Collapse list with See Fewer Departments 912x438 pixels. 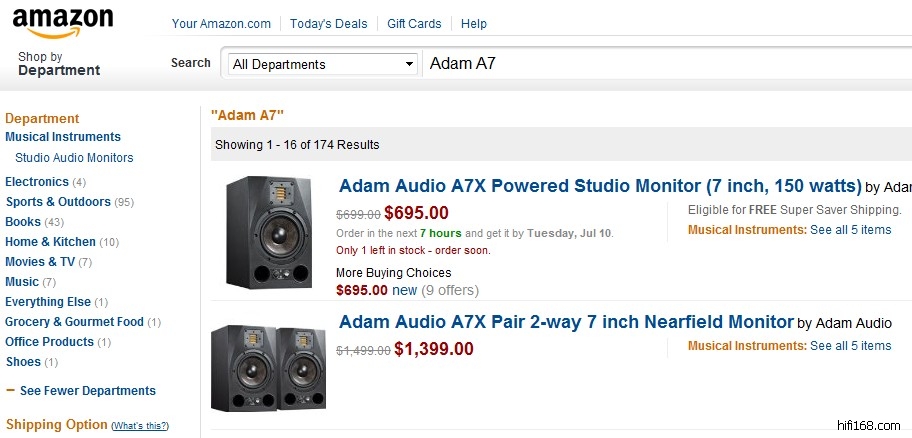[87, 391]
